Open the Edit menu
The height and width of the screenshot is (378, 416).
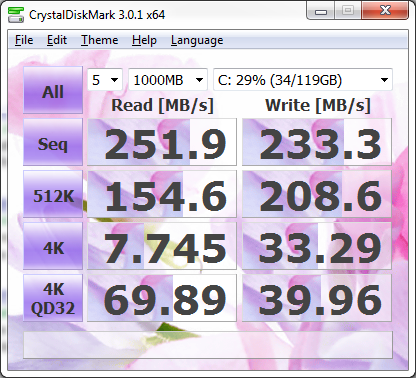pyautogui.click(x=57, y=40)
